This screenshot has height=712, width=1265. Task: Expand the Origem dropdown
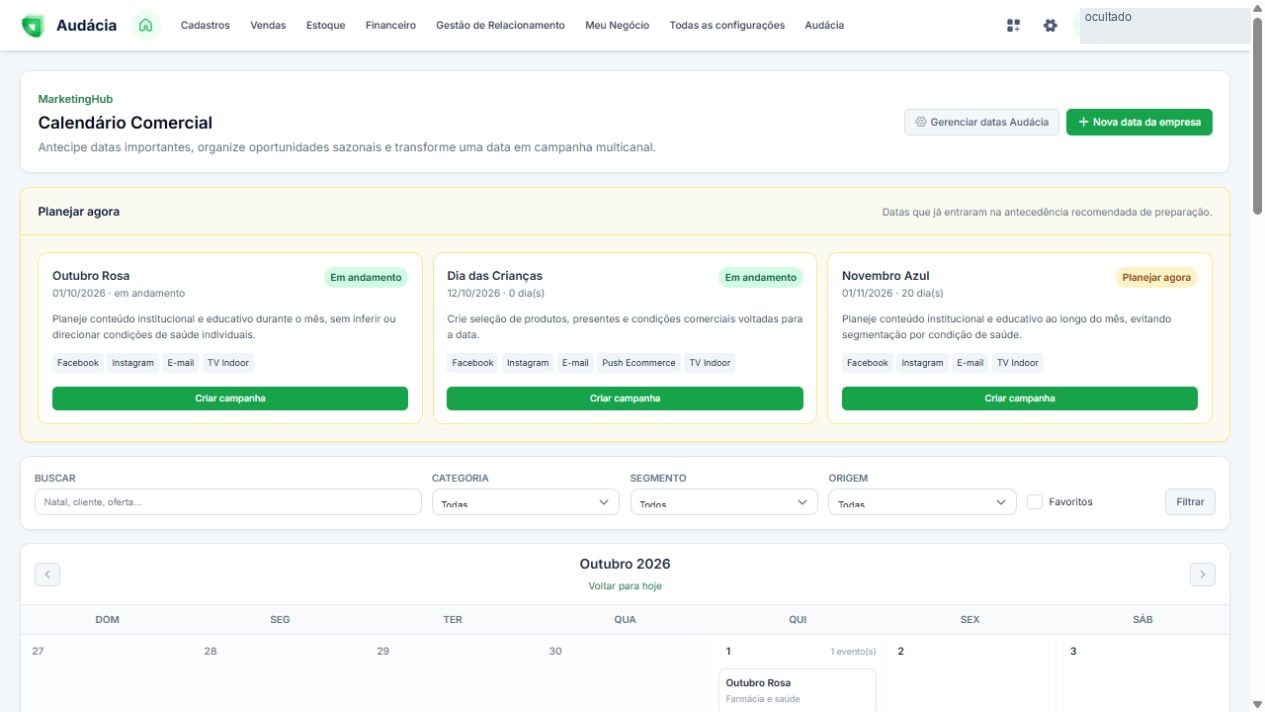[x=922, y=502]
